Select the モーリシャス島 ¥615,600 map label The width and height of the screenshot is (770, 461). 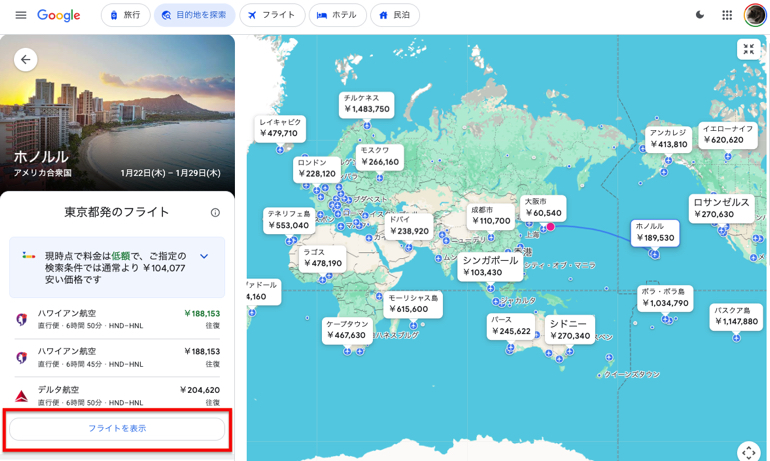(x=413, y=304)
